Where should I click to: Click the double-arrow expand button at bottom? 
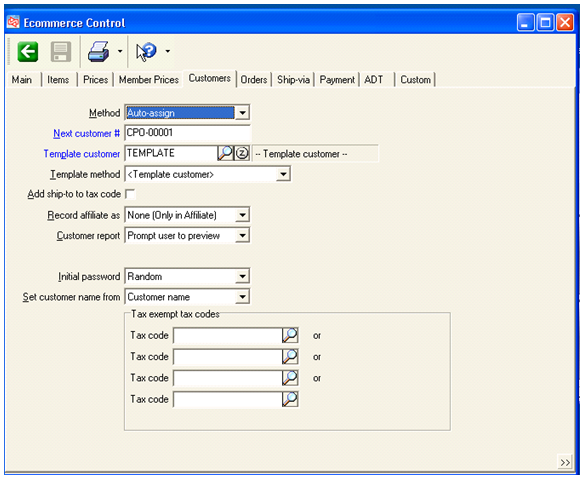pyautogui.click(x=565, y=462)
